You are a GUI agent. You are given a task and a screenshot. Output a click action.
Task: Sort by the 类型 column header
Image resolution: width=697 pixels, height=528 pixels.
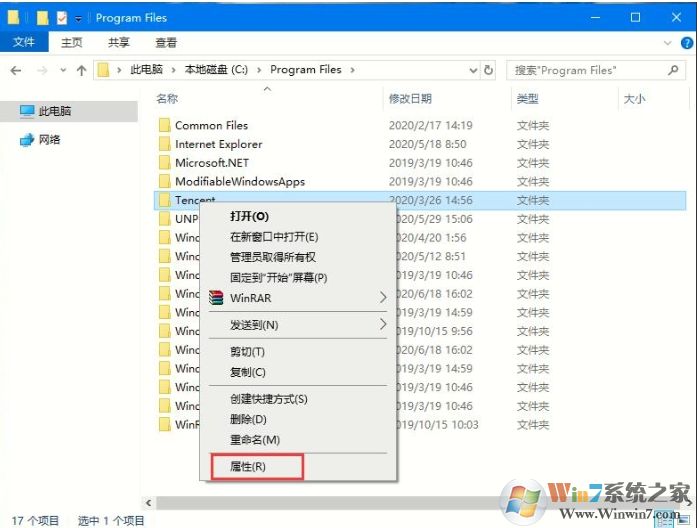pos(528,99)
